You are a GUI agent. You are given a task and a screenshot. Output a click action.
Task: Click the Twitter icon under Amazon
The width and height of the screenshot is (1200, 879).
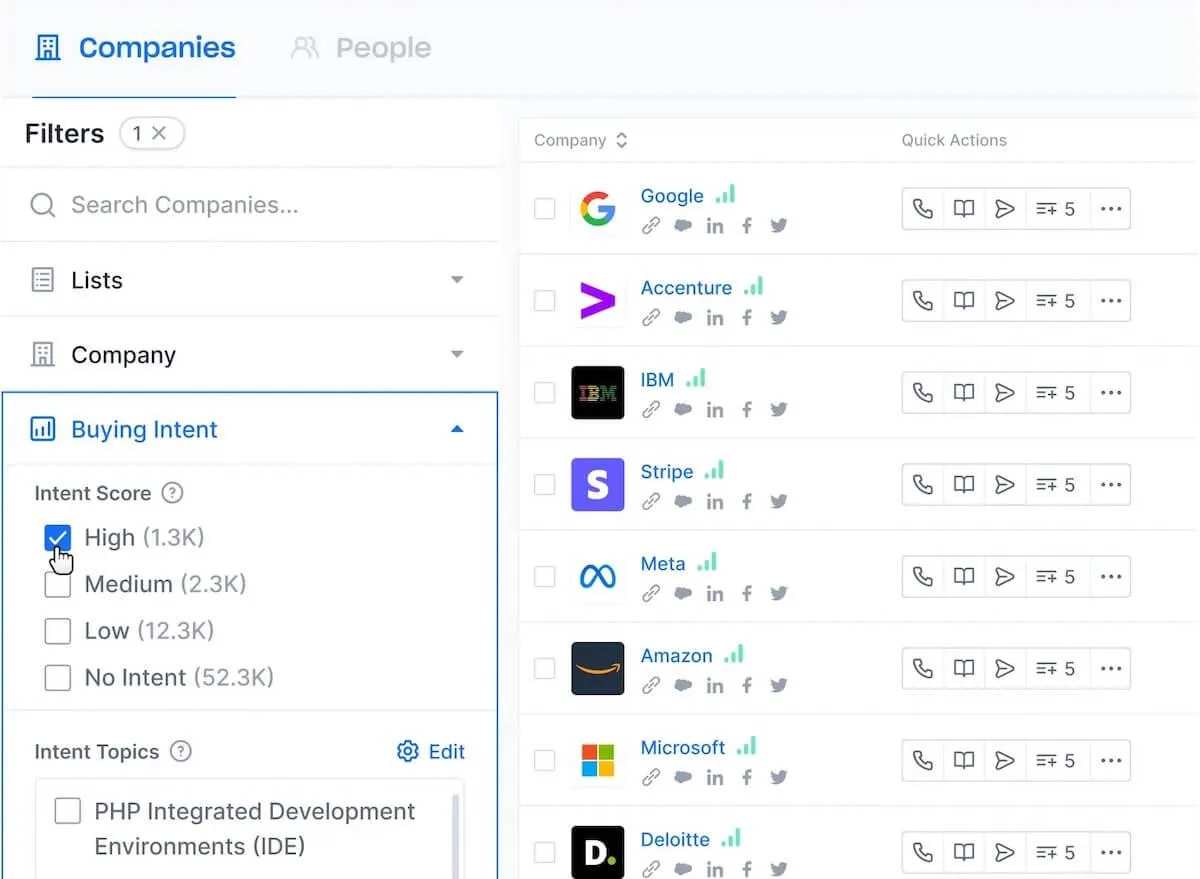point(779,686)
